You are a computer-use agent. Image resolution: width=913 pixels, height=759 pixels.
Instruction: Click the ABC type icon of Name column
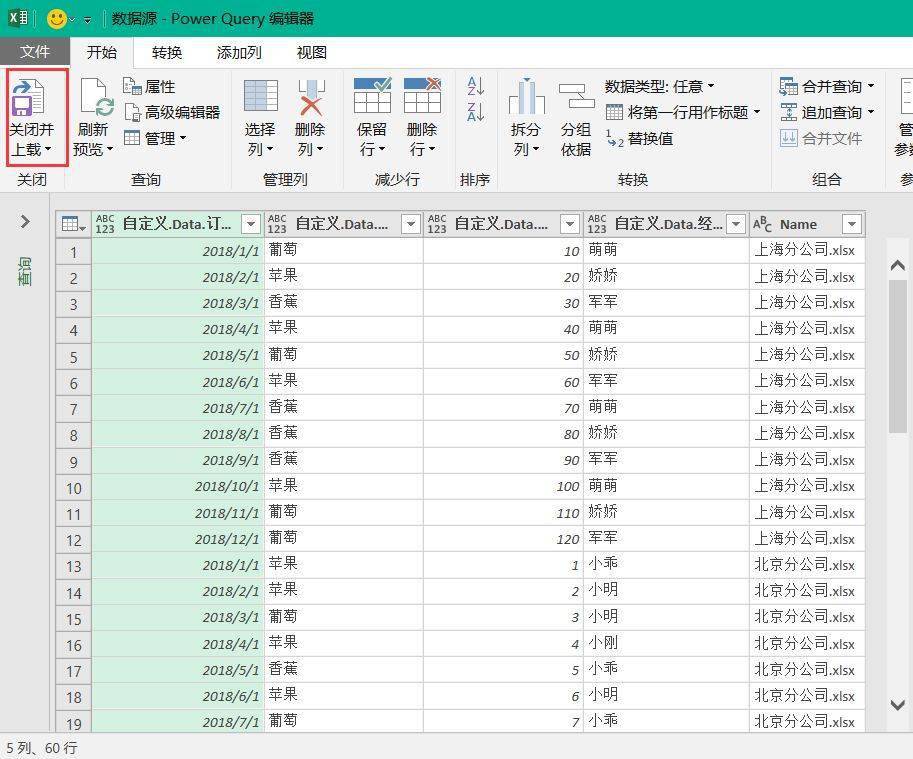[x=762, y=224]
